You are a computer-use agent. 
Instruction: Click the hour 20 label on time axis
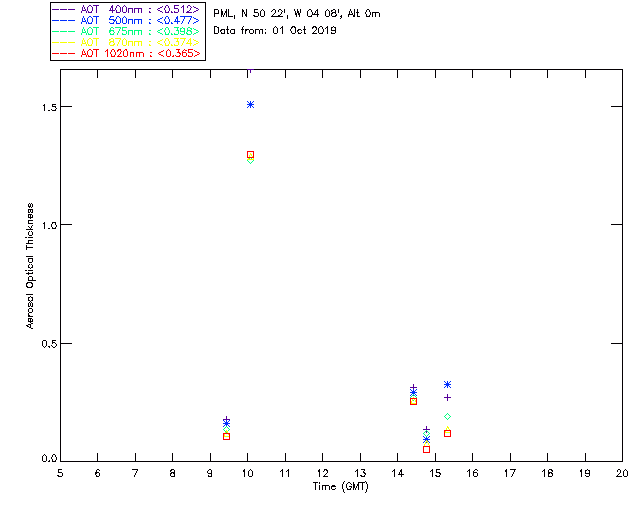[622, 473]
